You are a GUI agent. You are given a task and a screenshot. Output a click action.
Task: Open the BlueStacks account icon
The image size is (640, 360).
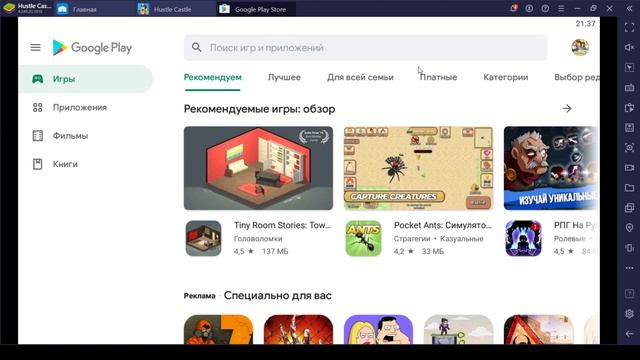529,8
